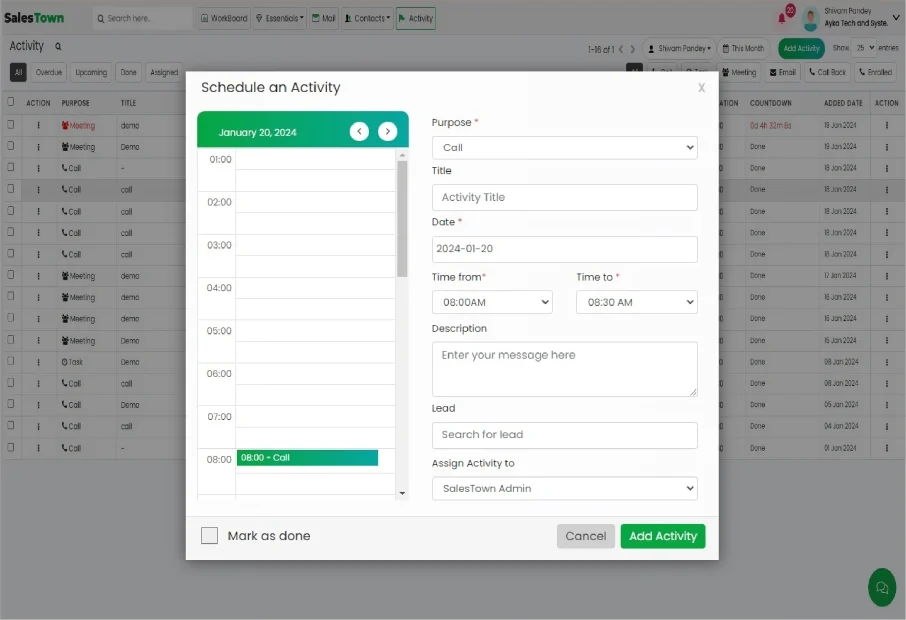Image resolution: width=906 pixels, height=620 pixels.
Task: Open the chat support bubble
Action: pos(882,587)
